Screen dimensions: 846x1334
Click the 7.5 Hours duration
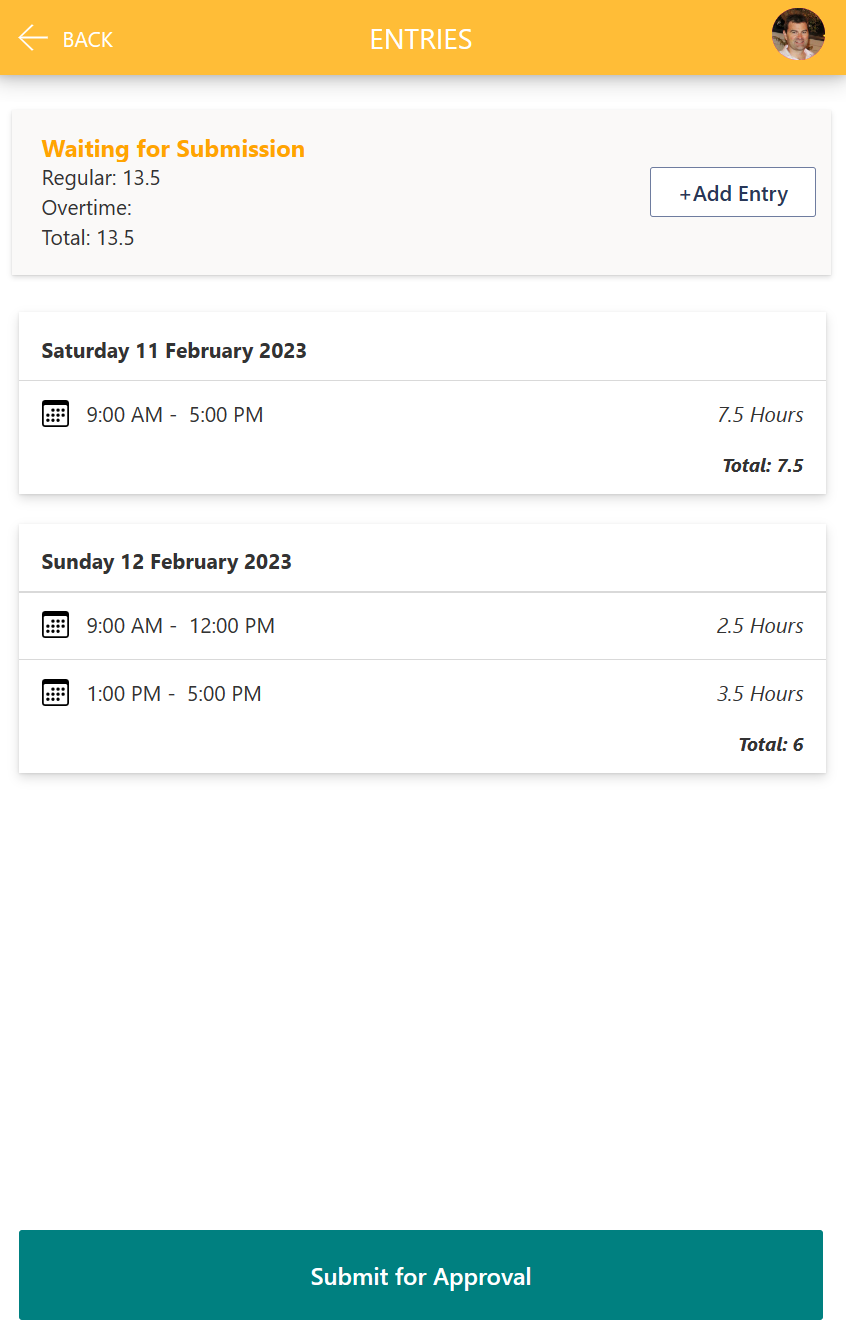[x=760, y=415]
